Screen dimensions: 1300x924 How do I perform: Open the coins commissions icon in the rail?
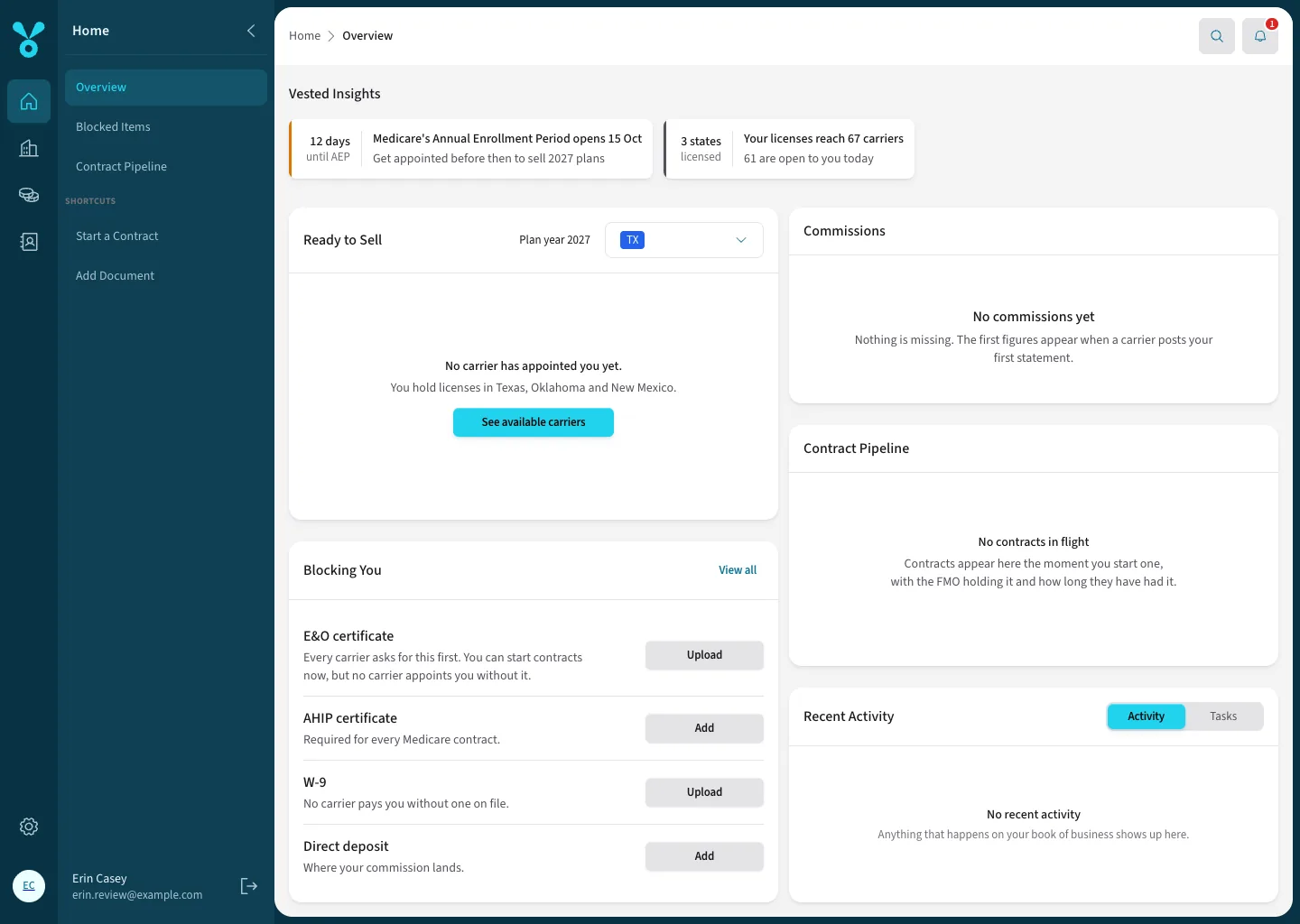(29, 195)
